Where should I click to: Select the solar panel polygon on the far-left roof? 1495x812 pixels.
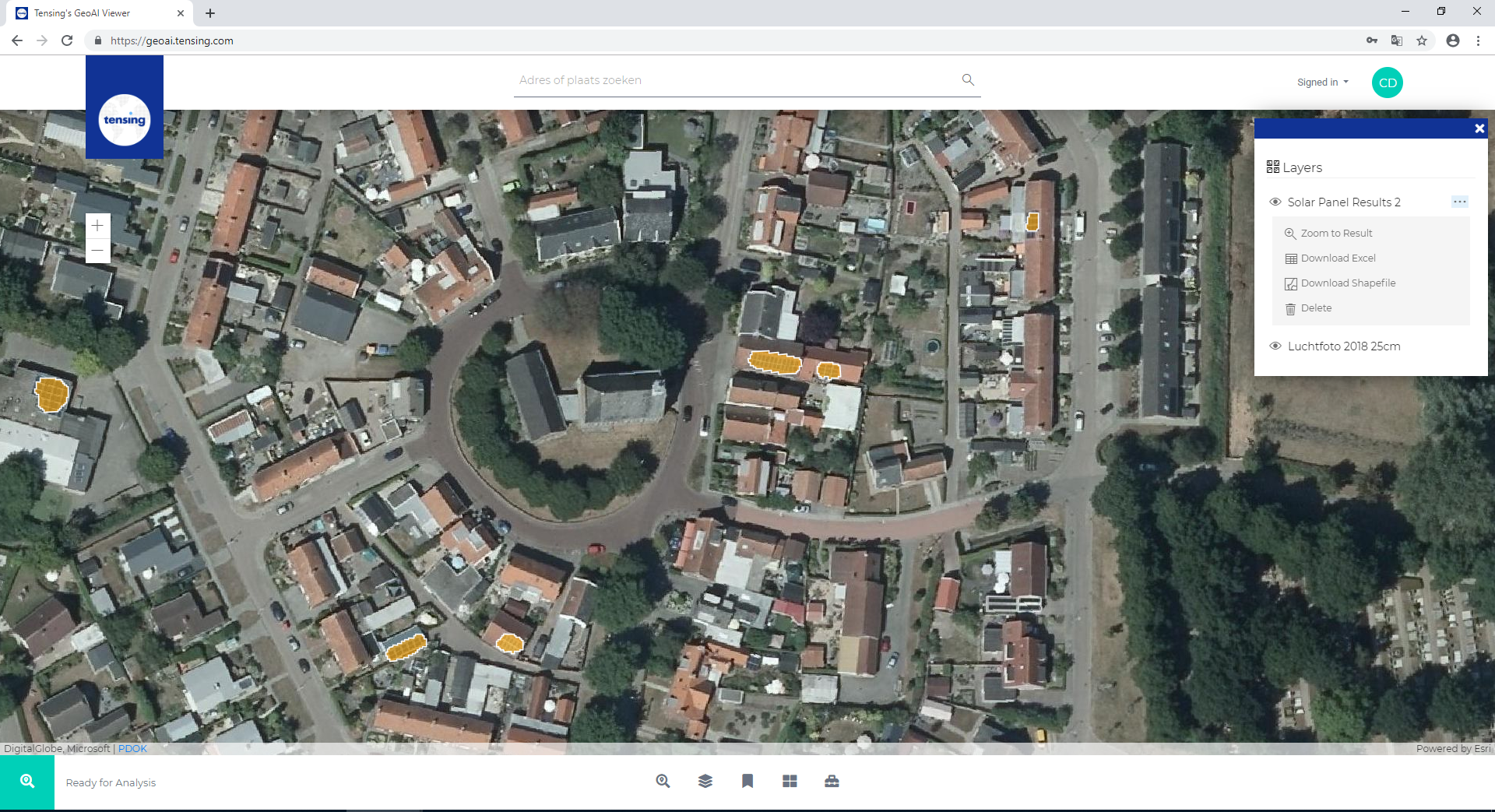(52, 394)
